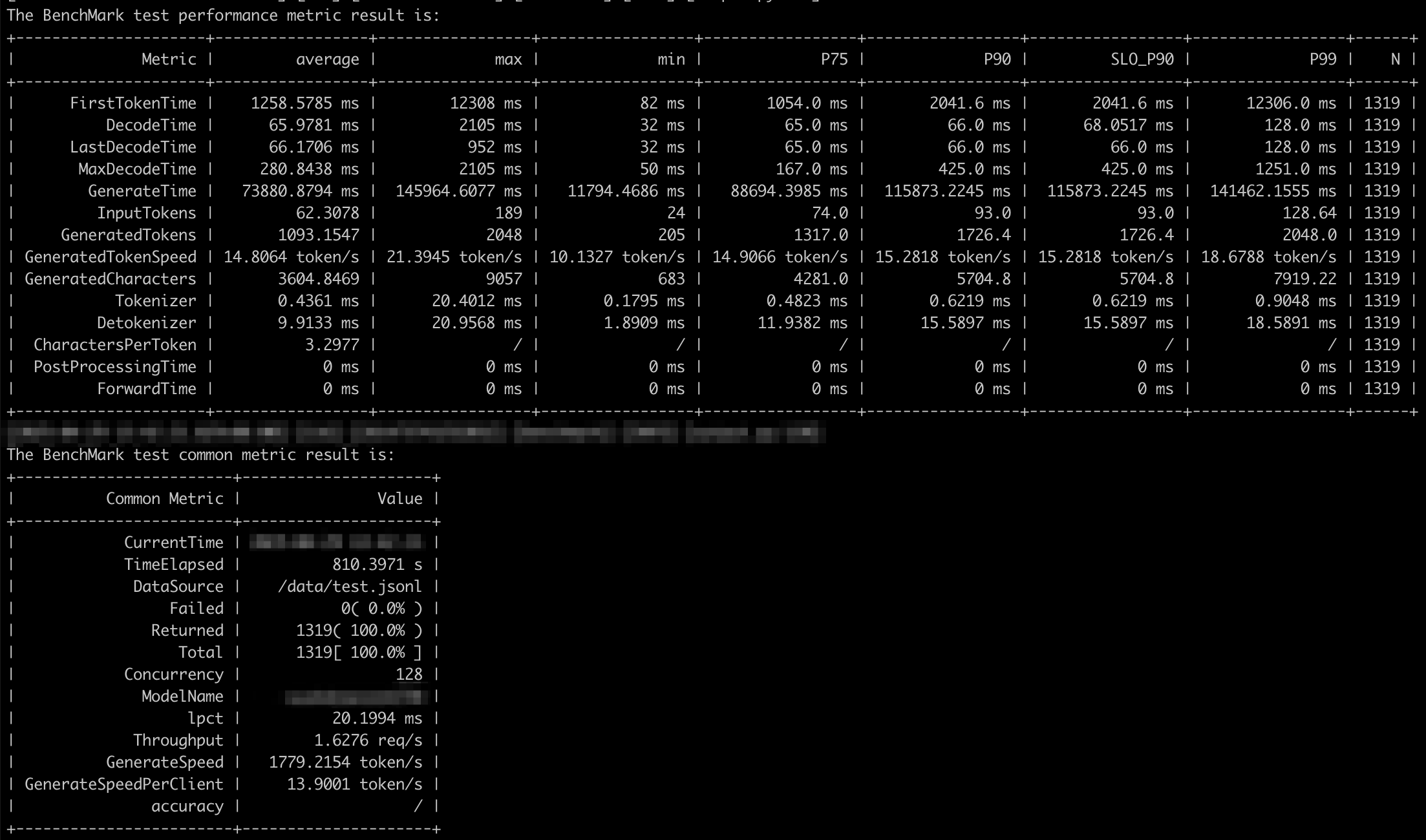
Task: Click the FirstTokenTime average value 1258.5785 ms
Action: click(304, 103)
